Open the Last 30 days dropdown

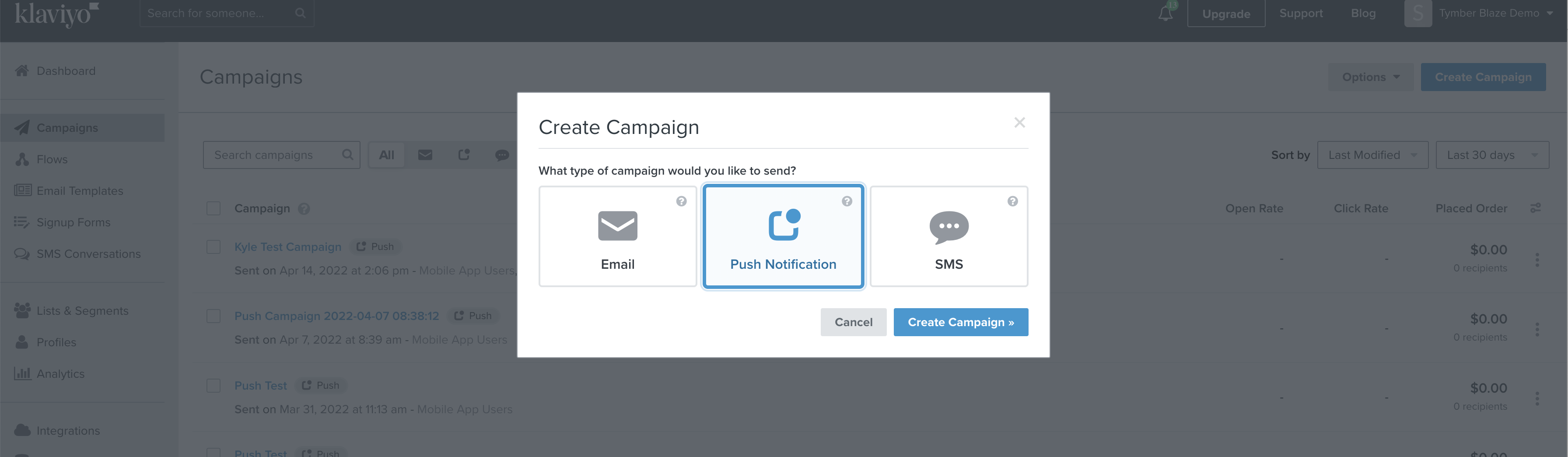tap(1492, 155)
